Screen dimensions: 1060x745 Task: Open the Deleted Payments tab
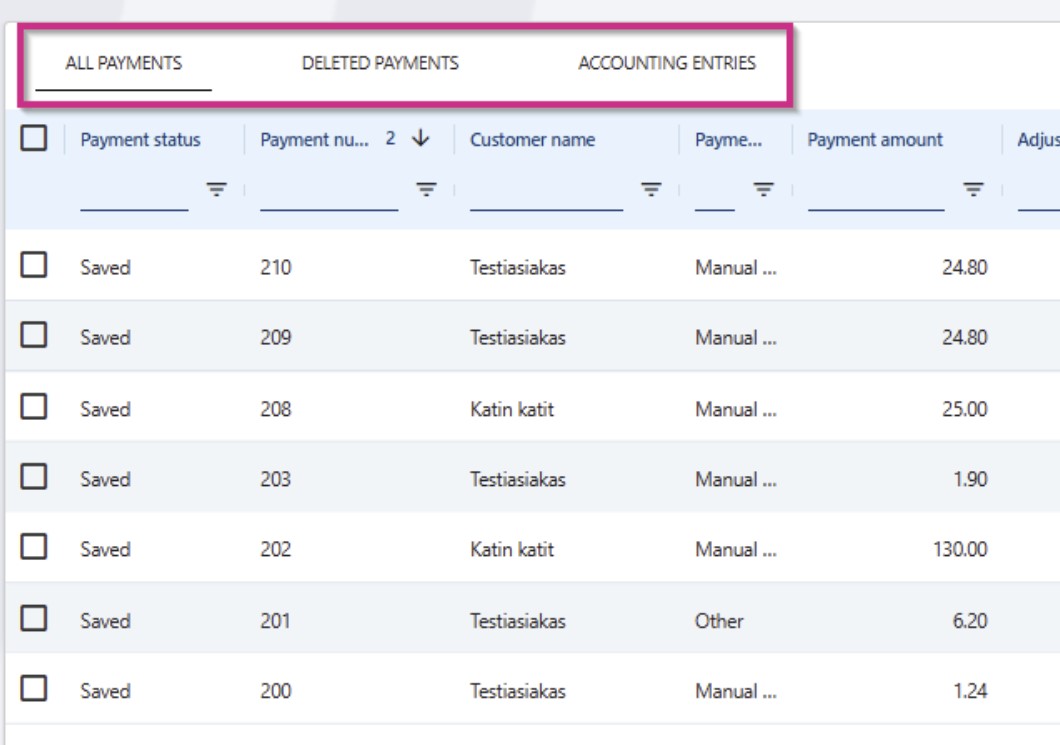[x=380, y=63]
